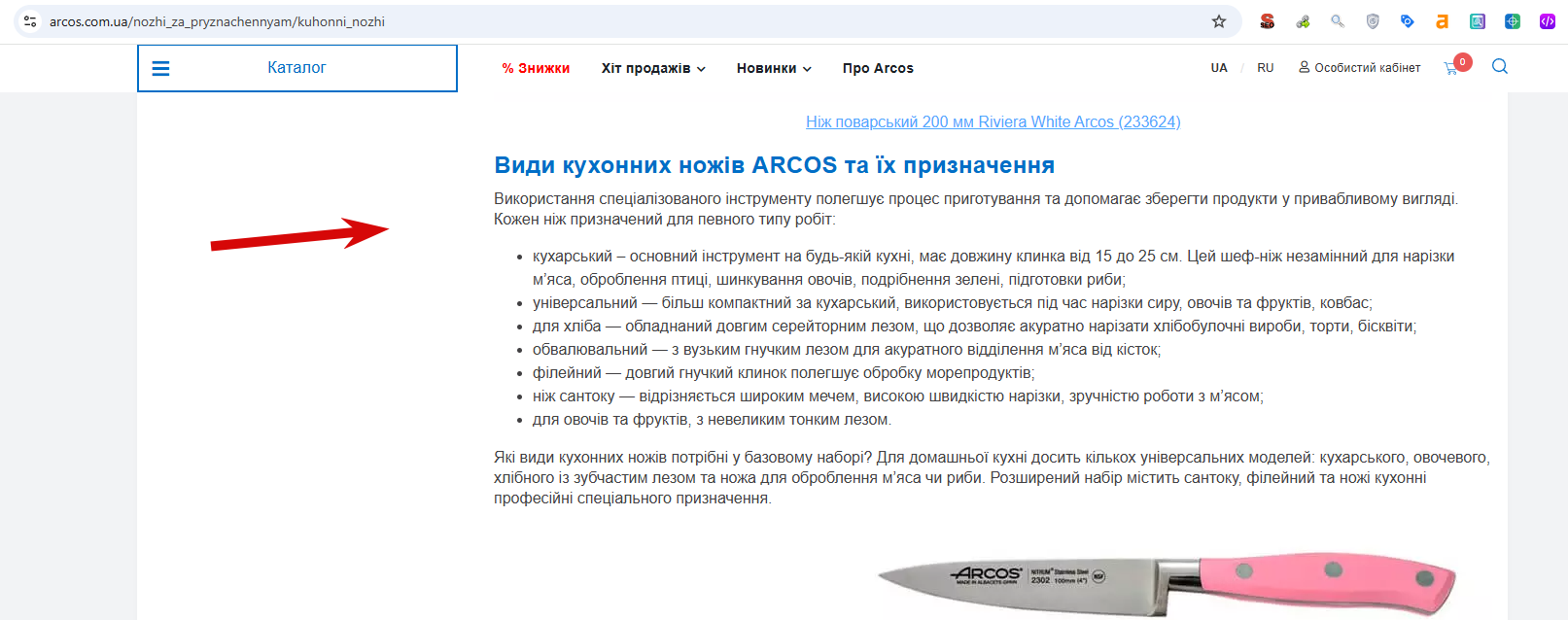
Task: Click heading Види кухонних ножів ARCOS
Action: [774, 165]
